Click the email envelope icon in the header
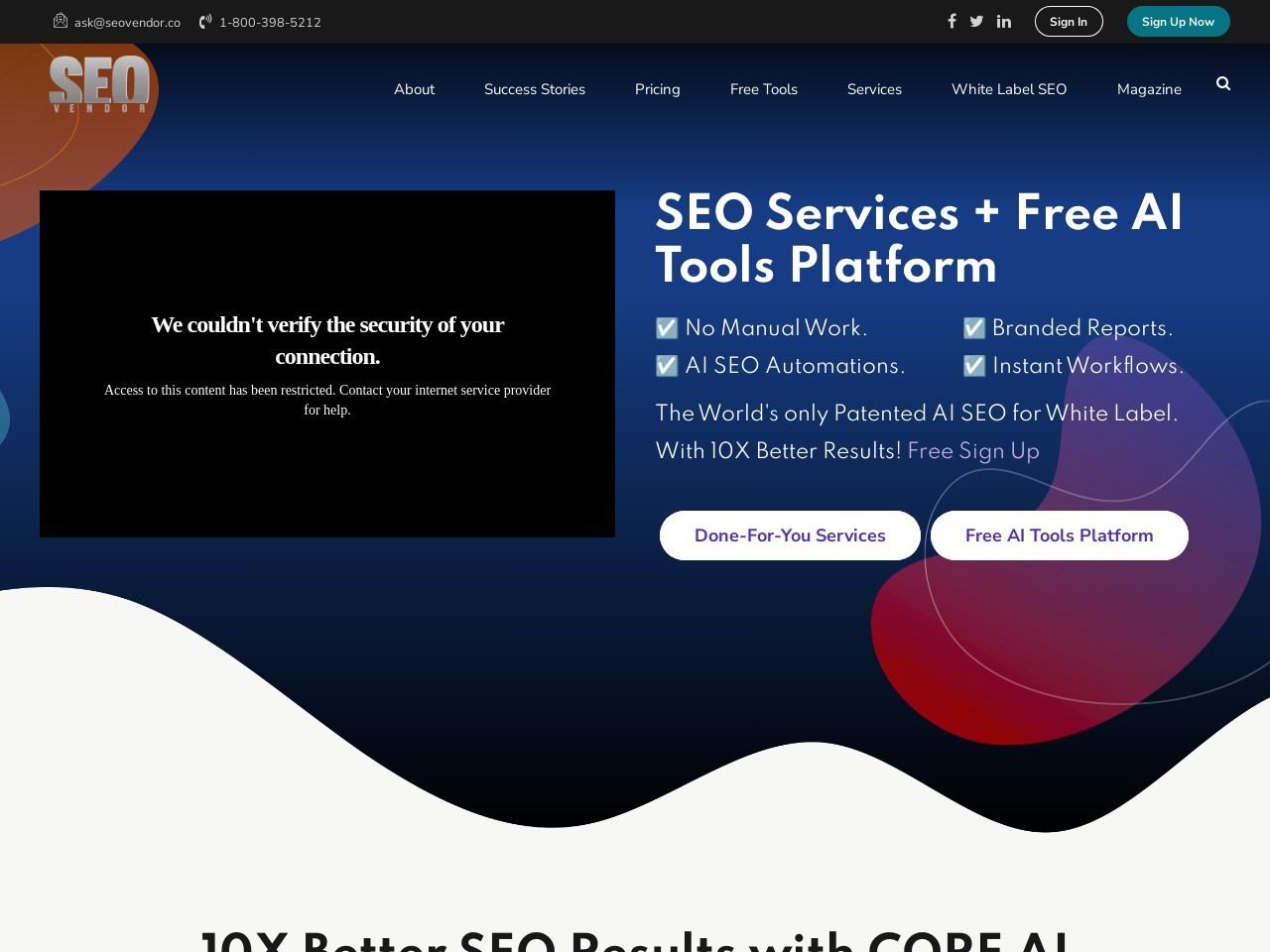1270x952 pixels. 60,20
